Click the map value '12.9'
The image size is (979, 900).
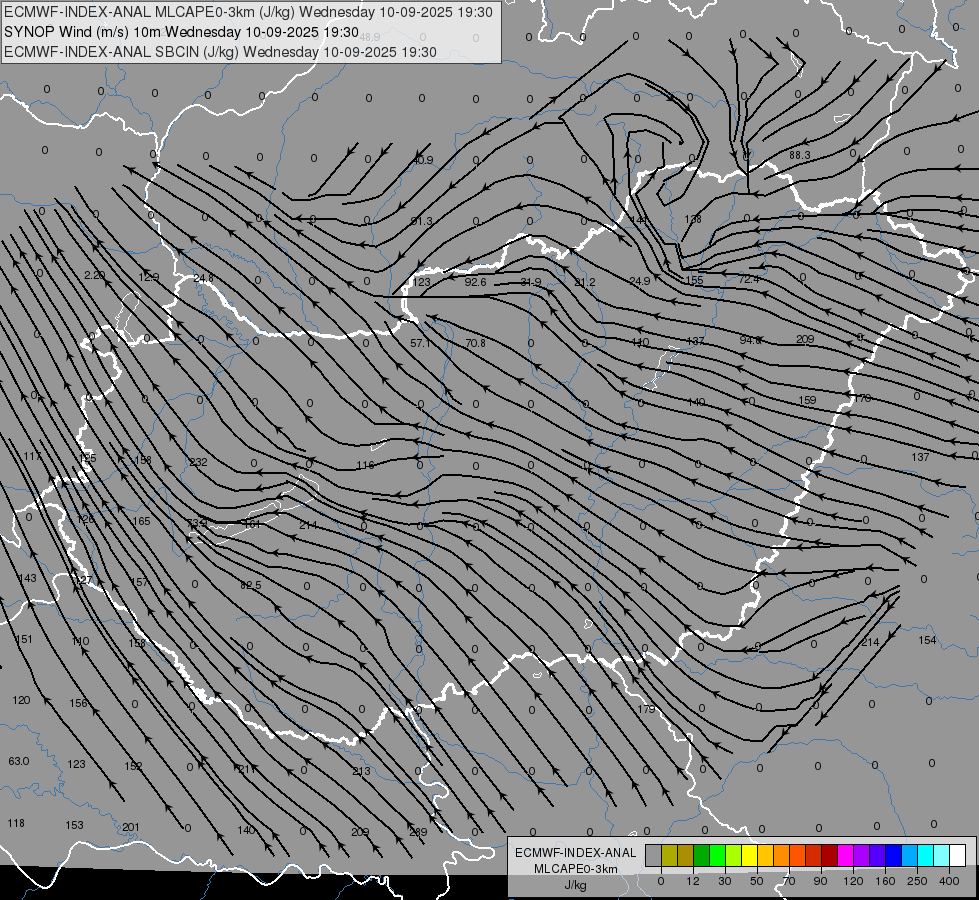pos(149,277)
